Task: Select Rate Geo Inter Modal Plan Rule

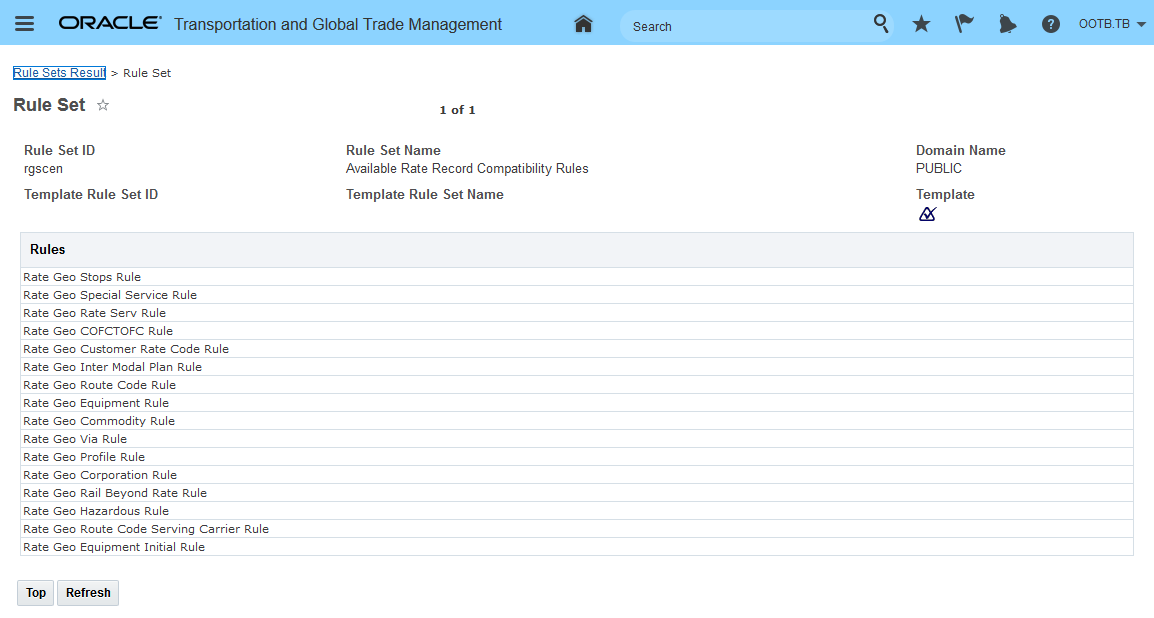Action: 577,367
